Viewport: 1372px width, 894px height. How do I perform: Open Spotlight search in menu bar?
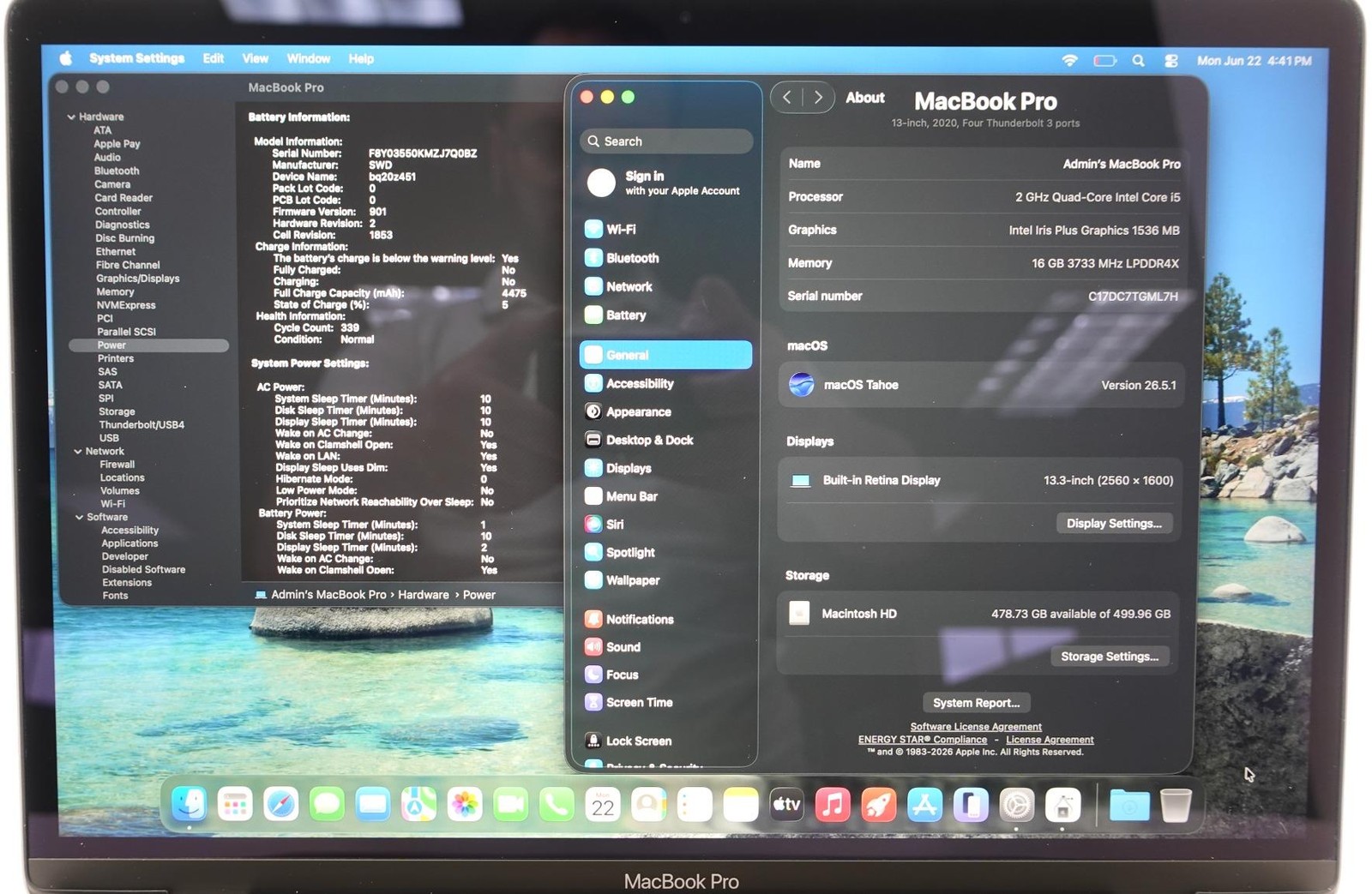[1138, 60]
